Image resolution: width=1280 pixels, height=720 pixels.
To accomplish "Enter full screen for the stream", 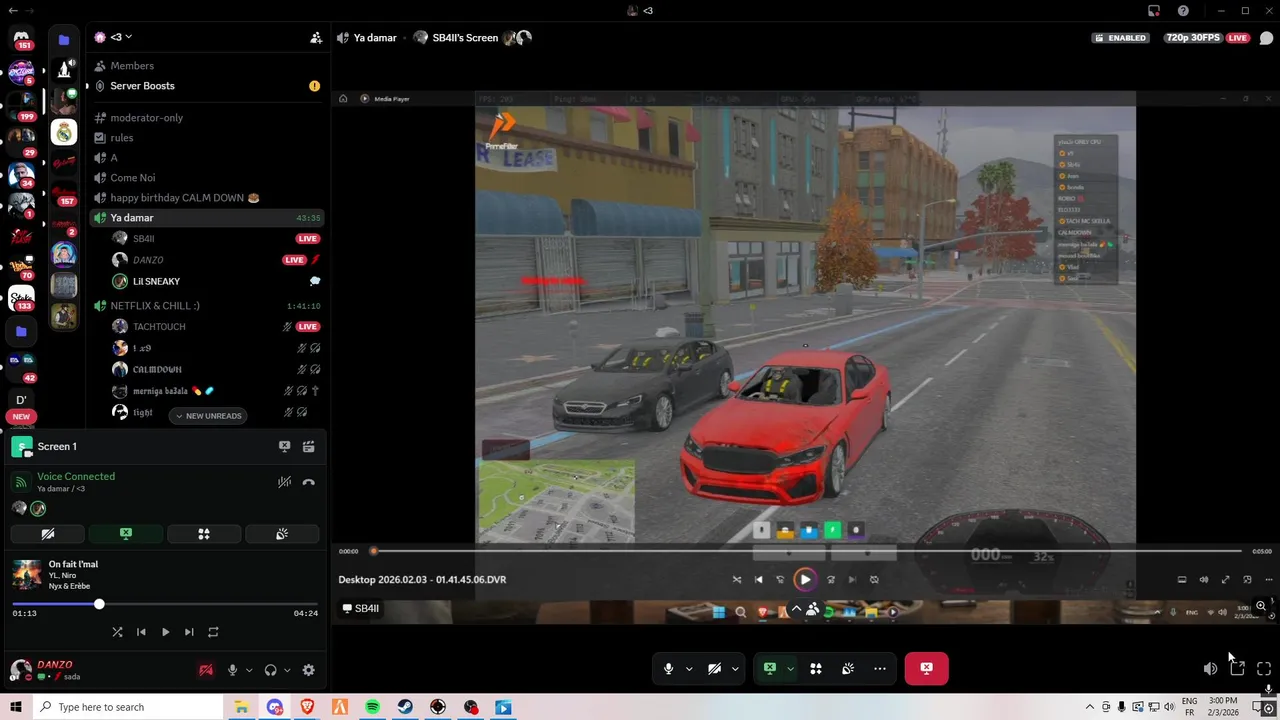I will 1264,669.
